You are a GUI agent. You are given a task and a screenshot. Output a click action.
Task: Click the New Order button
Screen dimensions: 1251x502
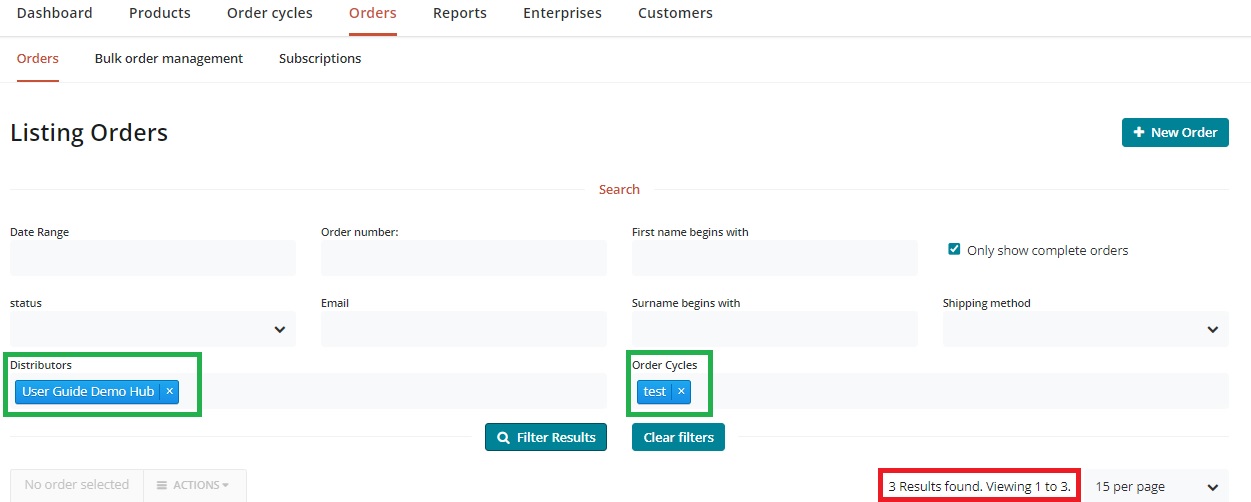[1175, 132]
